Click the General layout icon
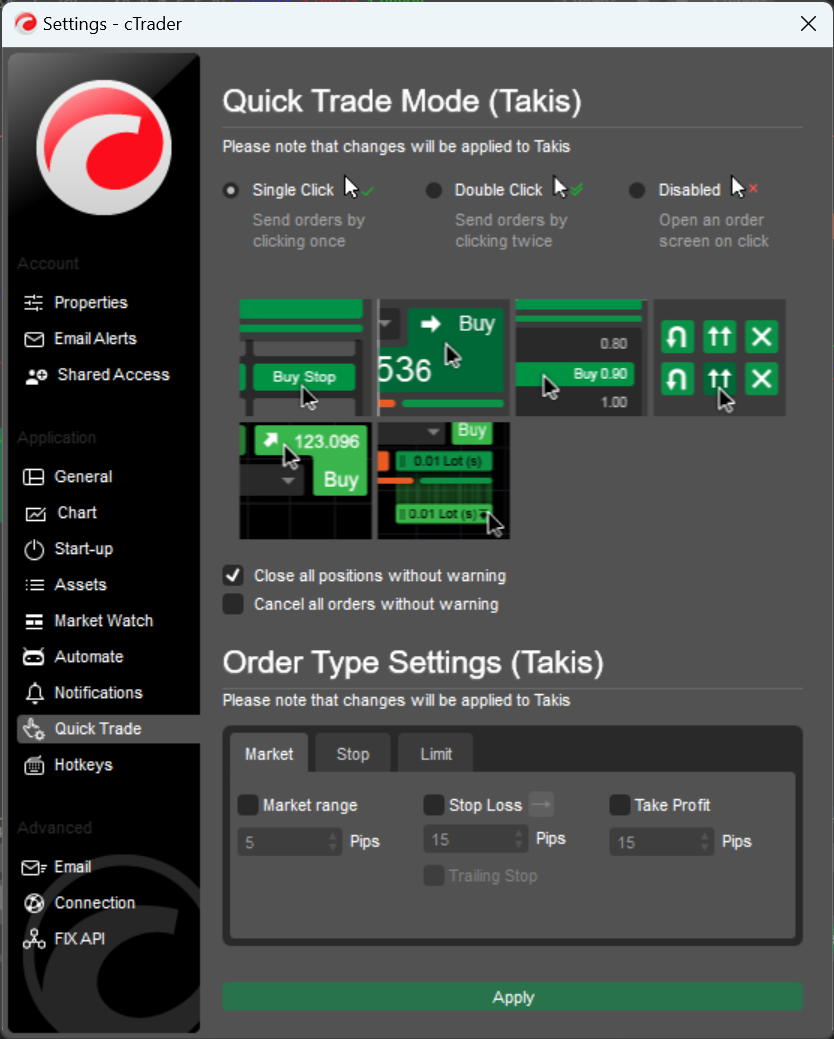This screenshot has width=834, height=1039. click(x=34, y=477)
